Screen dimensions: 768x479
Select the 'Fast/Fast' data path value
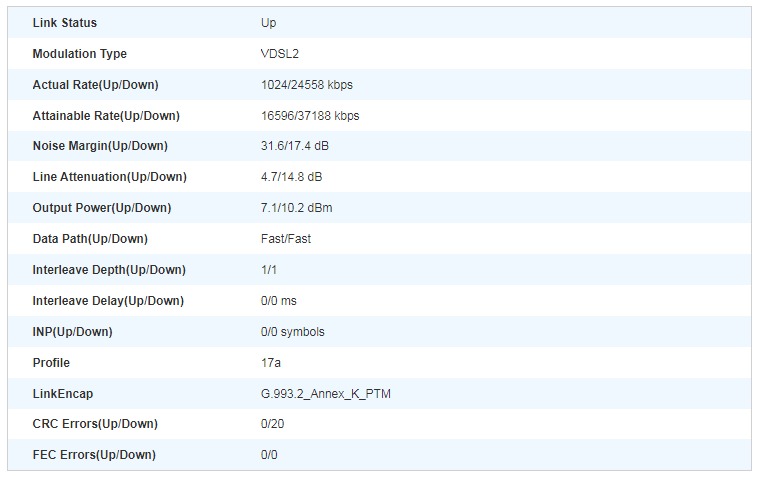[x=286, y=239]
